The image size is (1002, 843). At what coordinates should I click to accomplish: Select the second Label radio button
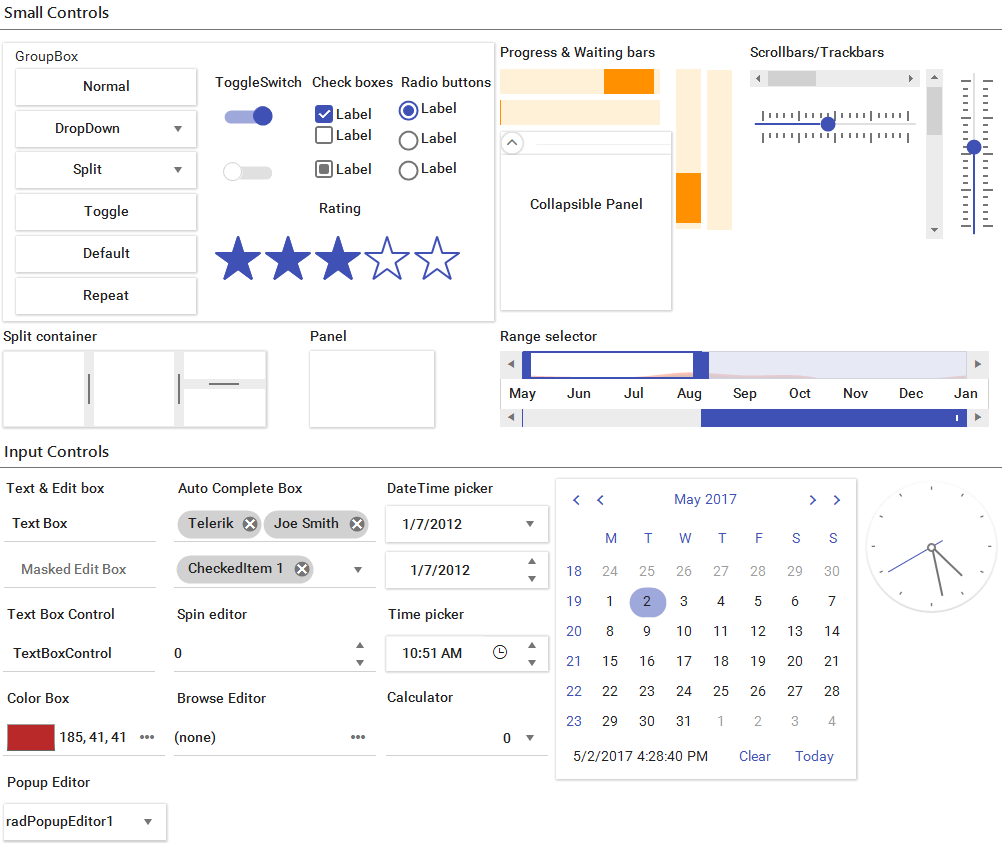click(408, 140)
